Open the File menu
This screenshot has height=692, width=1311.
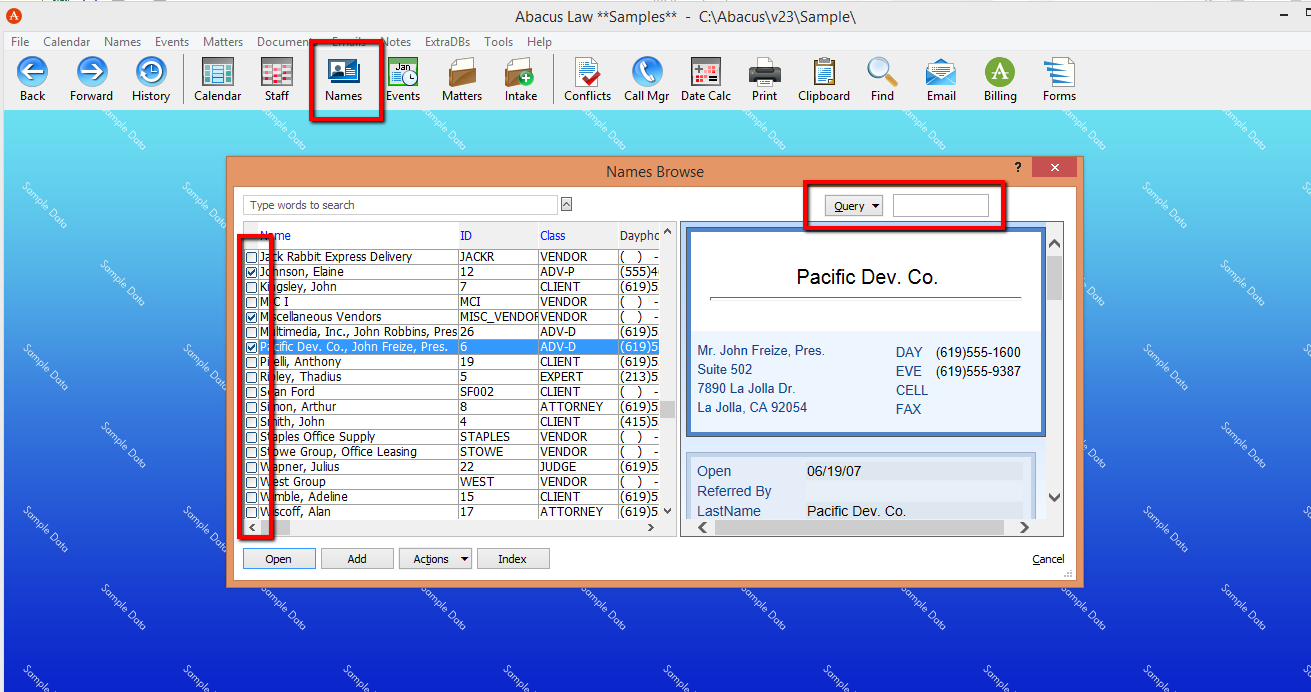pos(20,42)
